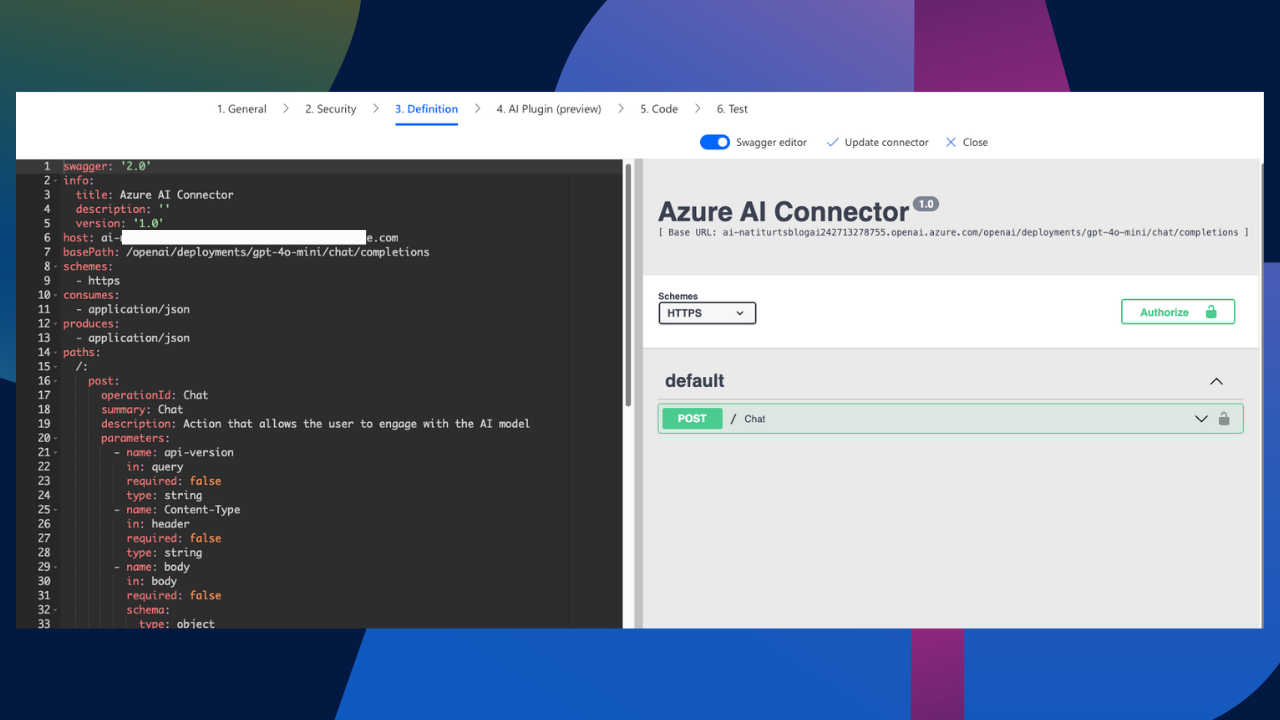Click the "swagger: '2.0'" line in the editor

pyautogui.click(x=107, y=166)
